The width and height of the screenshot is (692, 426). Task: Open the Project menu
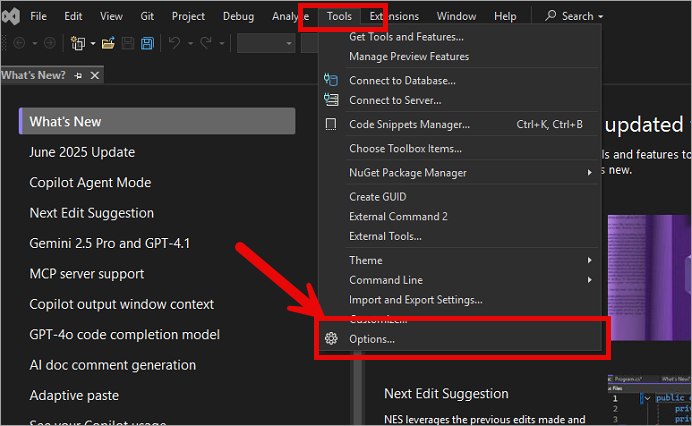[188, 16]
